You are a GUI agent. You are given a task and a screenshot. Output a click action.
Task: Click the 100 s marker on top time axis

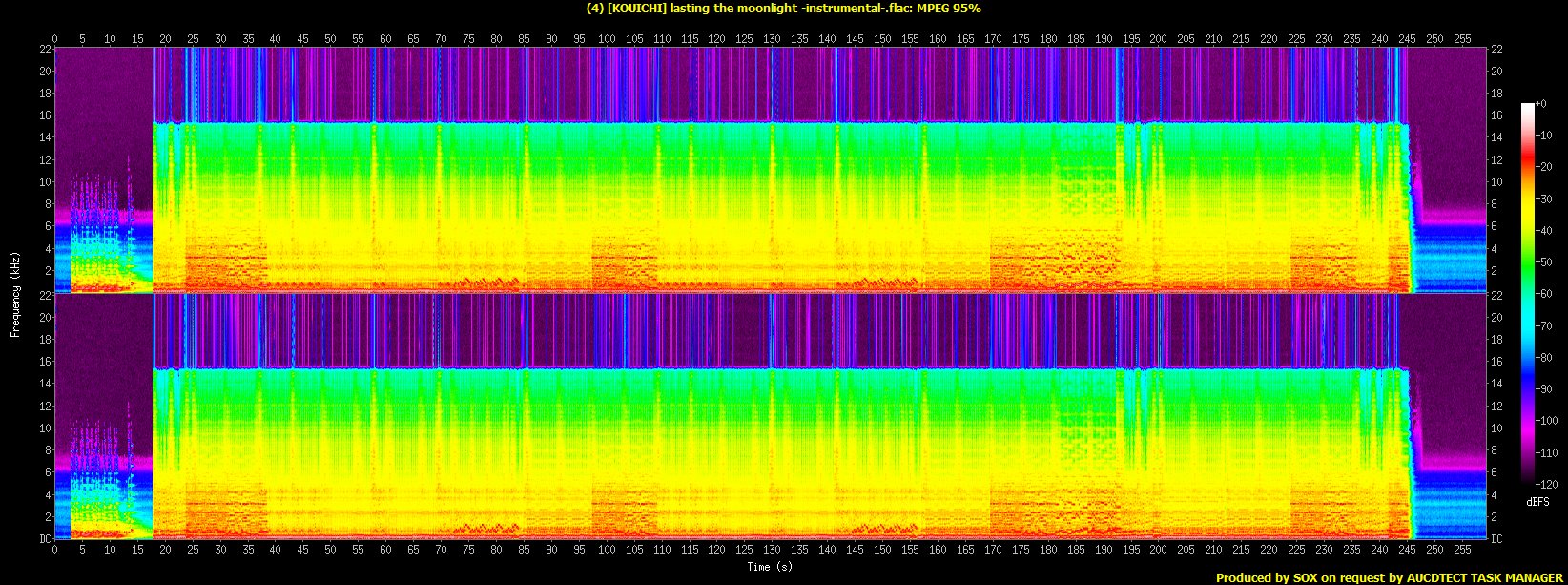click(607, 39)
